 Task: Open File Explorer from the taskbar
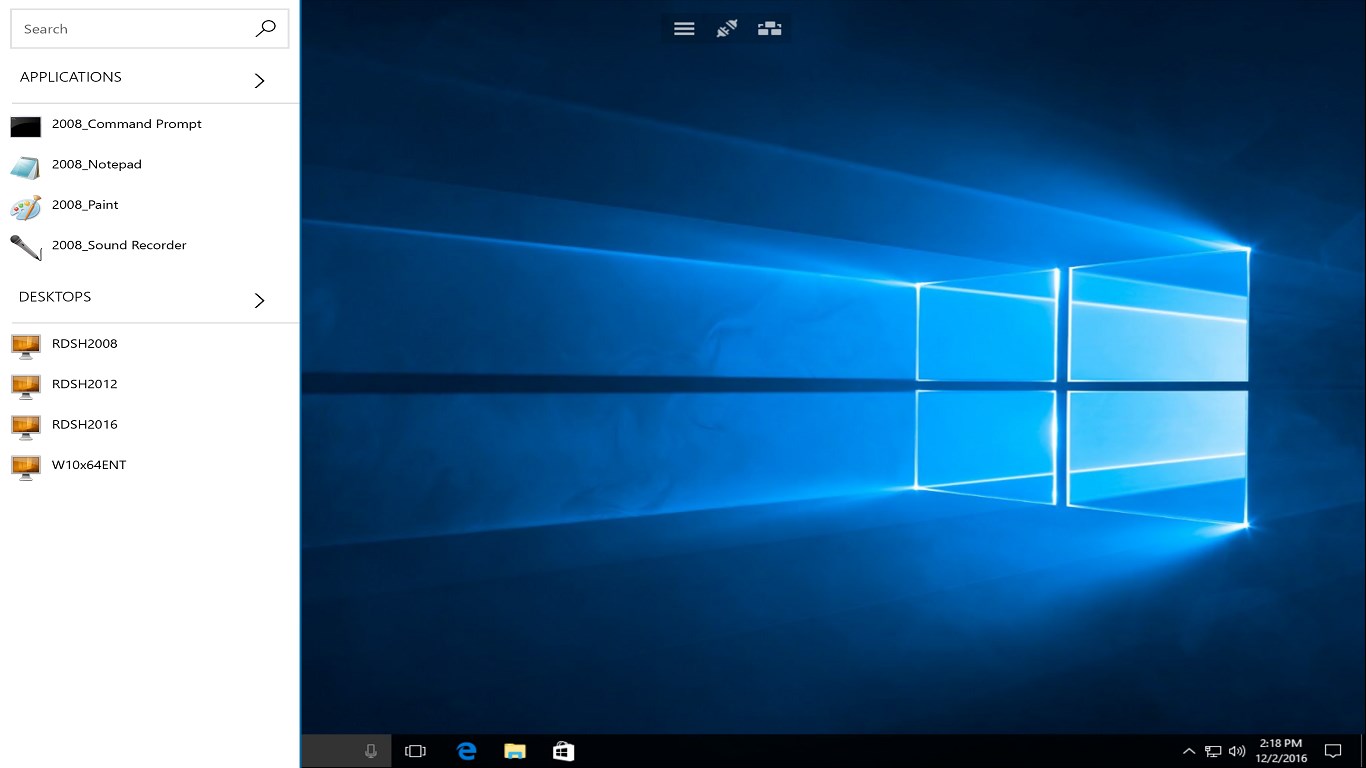pos(515,751)
